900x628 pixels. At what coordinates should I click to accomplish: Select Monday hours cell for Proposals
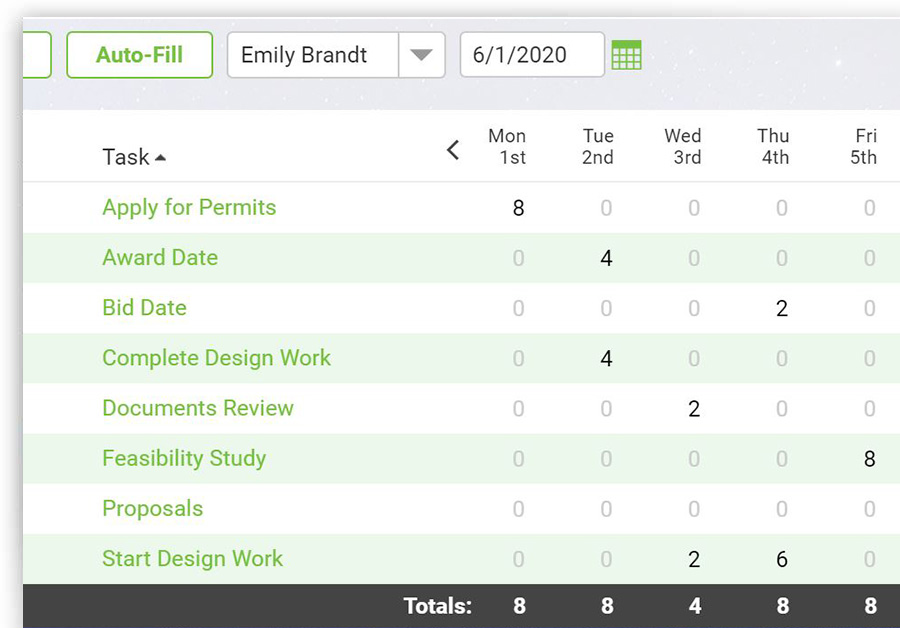pyautogui.click(x=518, y=509)
